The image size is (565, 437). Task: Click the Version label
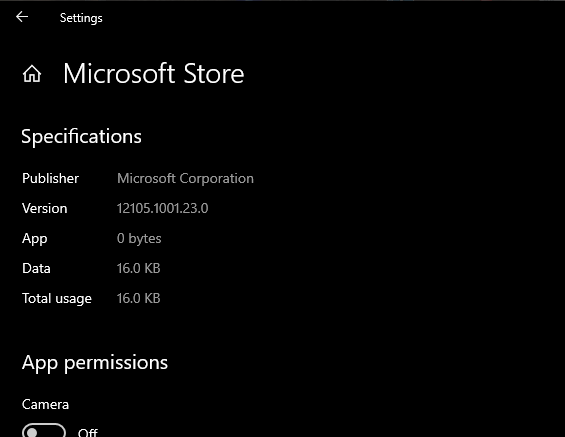click(45, 208)
